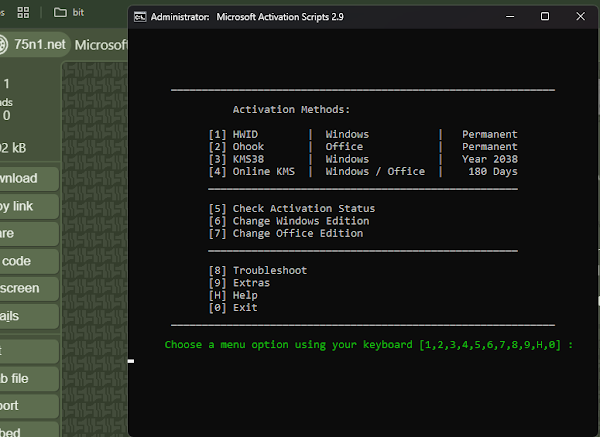Click the fullscreen button in sidebar

coord(29,288)
